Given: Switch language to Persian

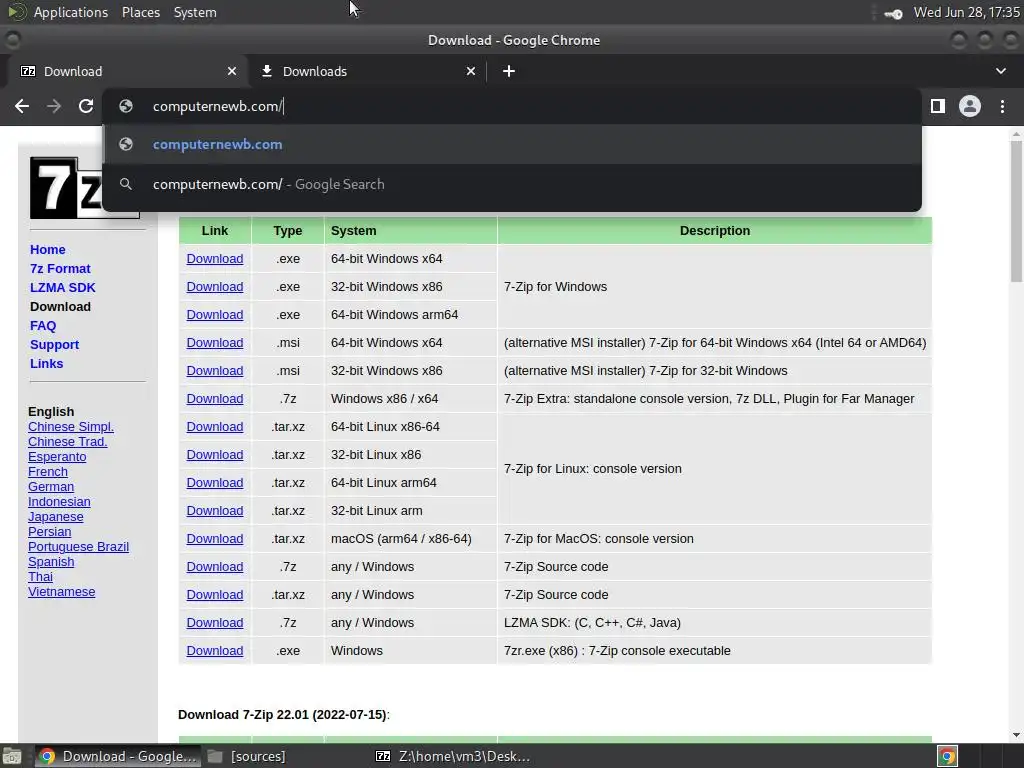Looking at the screenshot, I should pos(50,532).
